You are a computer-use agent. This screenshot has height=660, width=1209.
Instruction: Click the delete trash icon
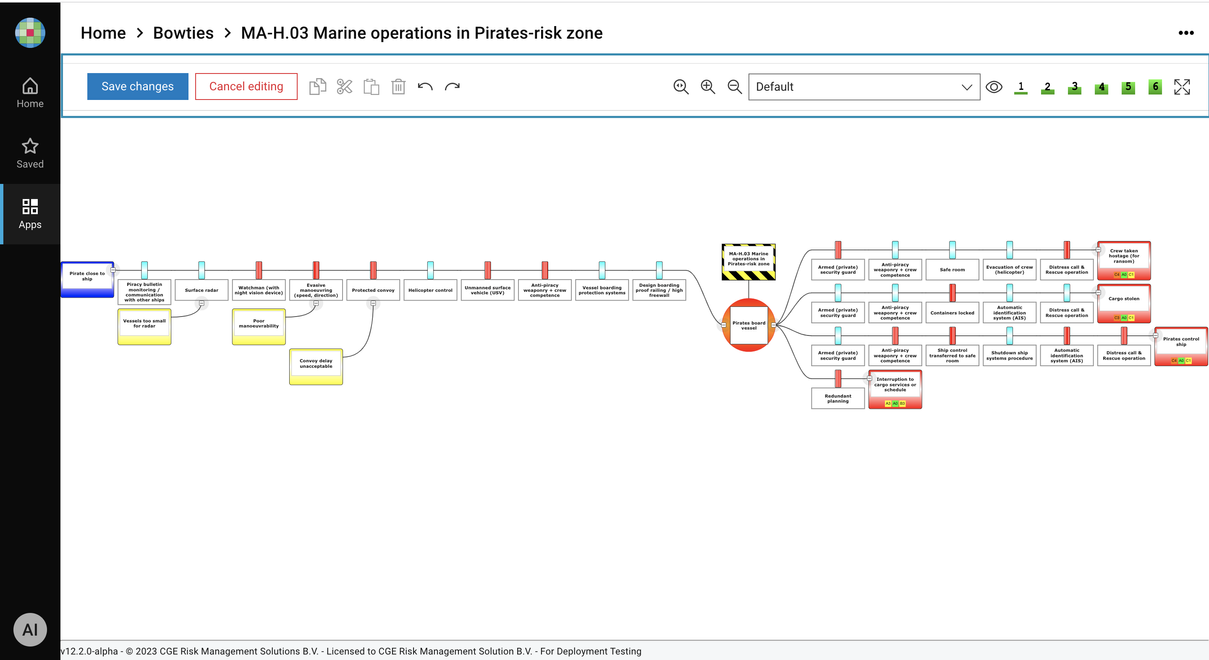point(398,87)
